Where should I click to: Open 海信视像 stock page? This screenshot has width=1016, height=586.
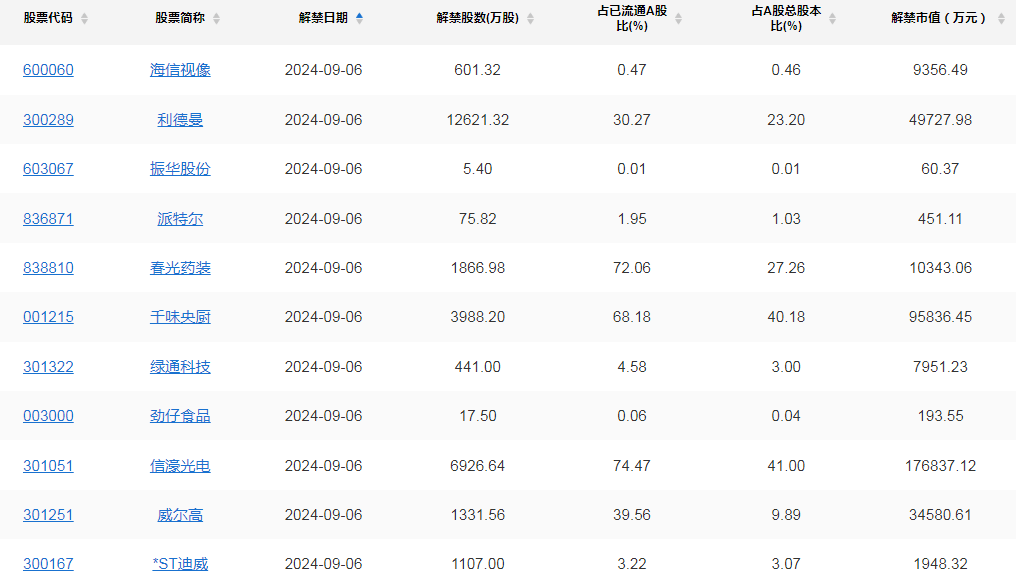[180, 70]
